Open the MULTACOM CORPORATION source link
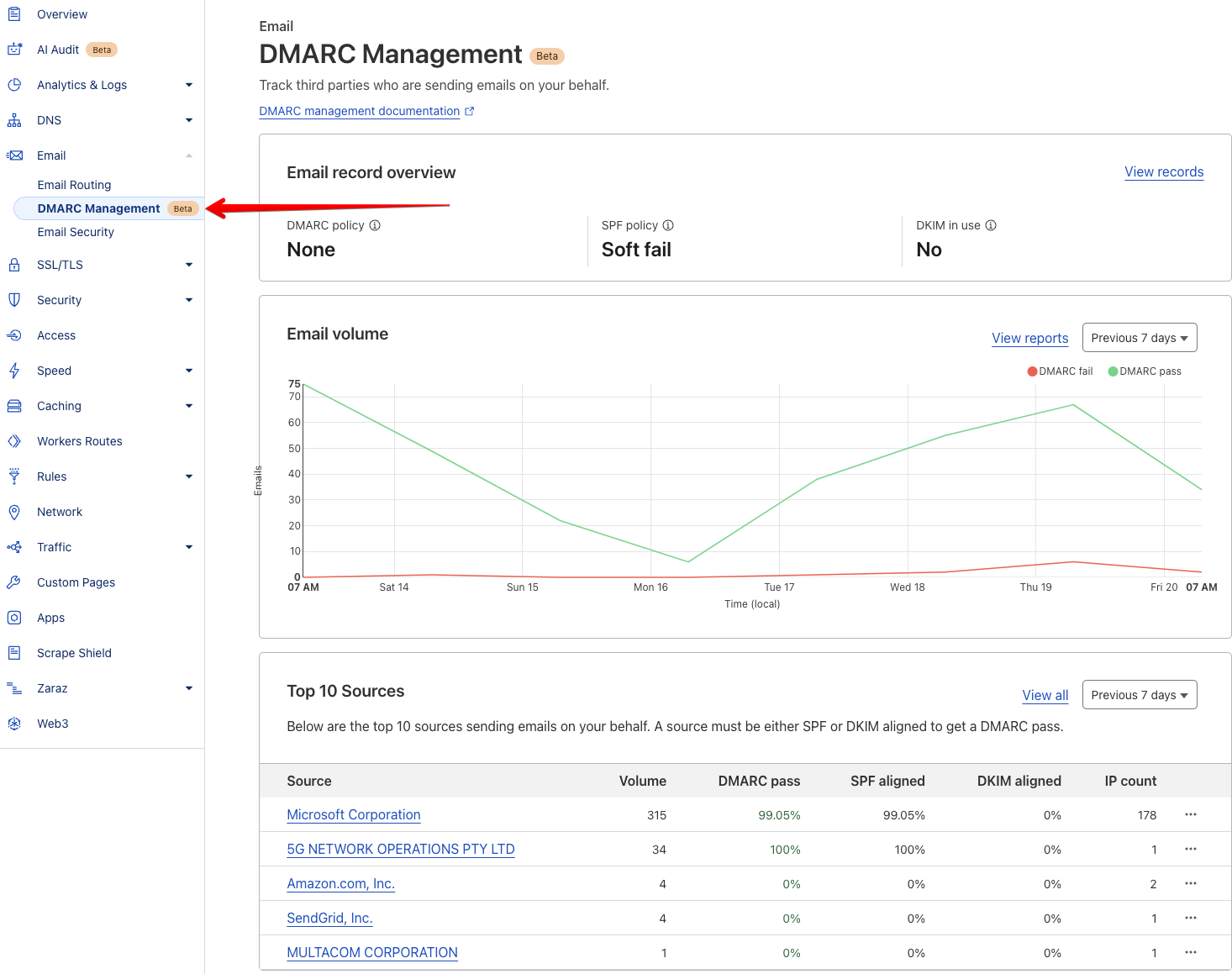Screen dimensions: 1232x974 (x=372, y=952)
